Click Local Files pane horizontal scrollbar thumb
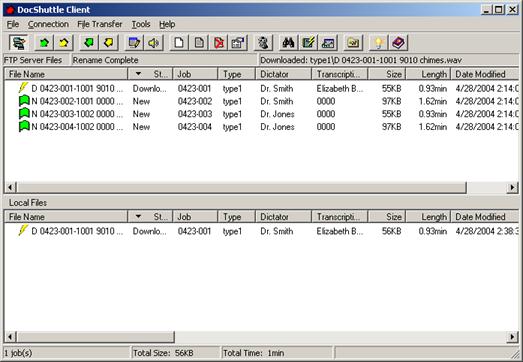This screenshot has width=523, height=362. pos(96,337)
